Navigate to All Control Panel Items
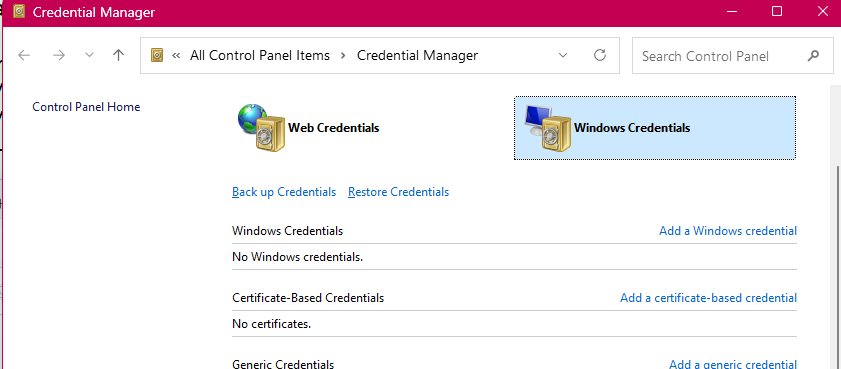Screen dimensions: 841x369 click(x=260, y=55)
